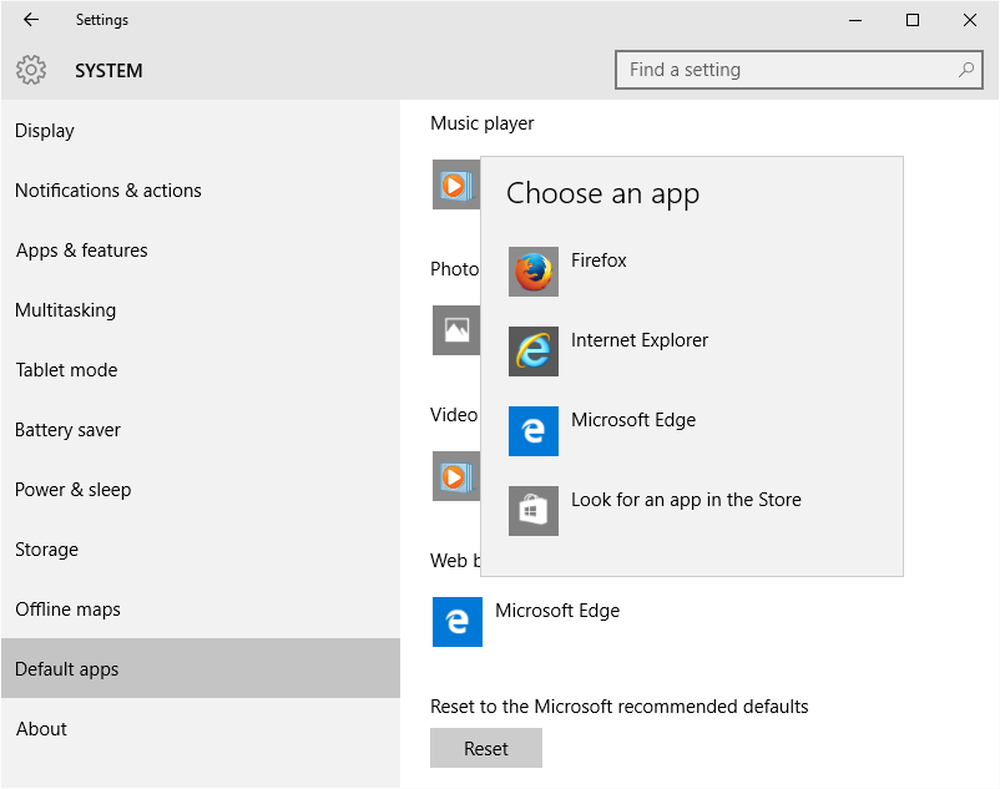Open the Music player default app icon
1000x789 pixels.
click(x=455, y=185)
